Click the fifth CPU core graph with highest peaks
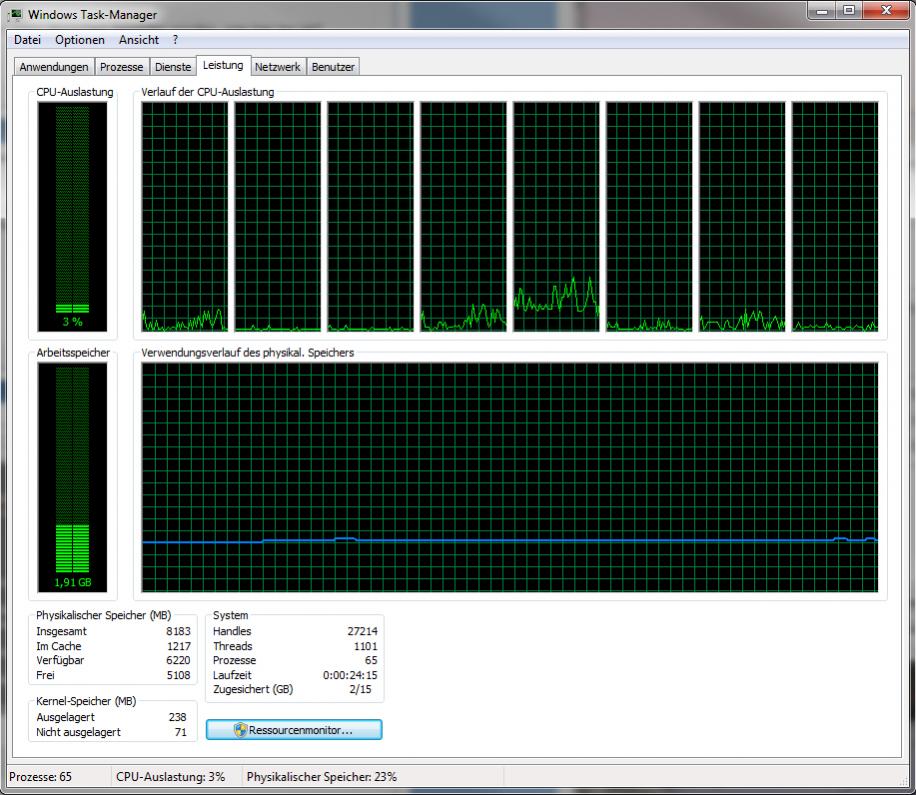 [x=556, y=217]
